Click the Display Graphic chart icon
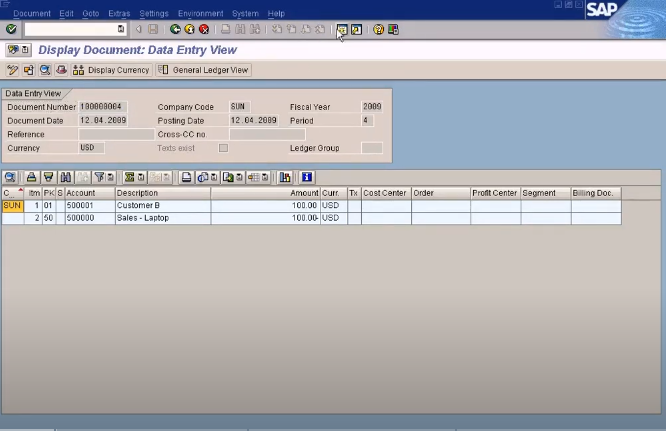 [x=285, y=177]
